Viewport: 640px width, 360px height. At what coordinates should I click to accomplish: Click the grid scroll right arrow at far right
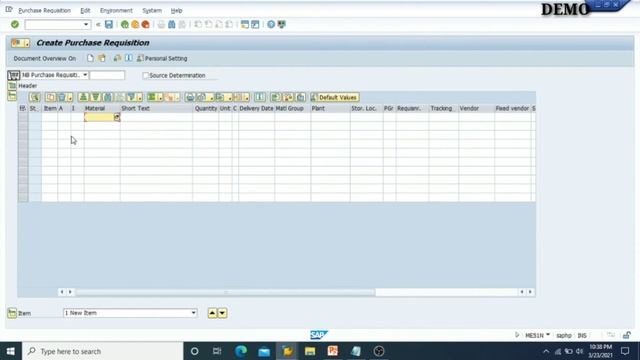pyautogui.click(x=530, y=292)
